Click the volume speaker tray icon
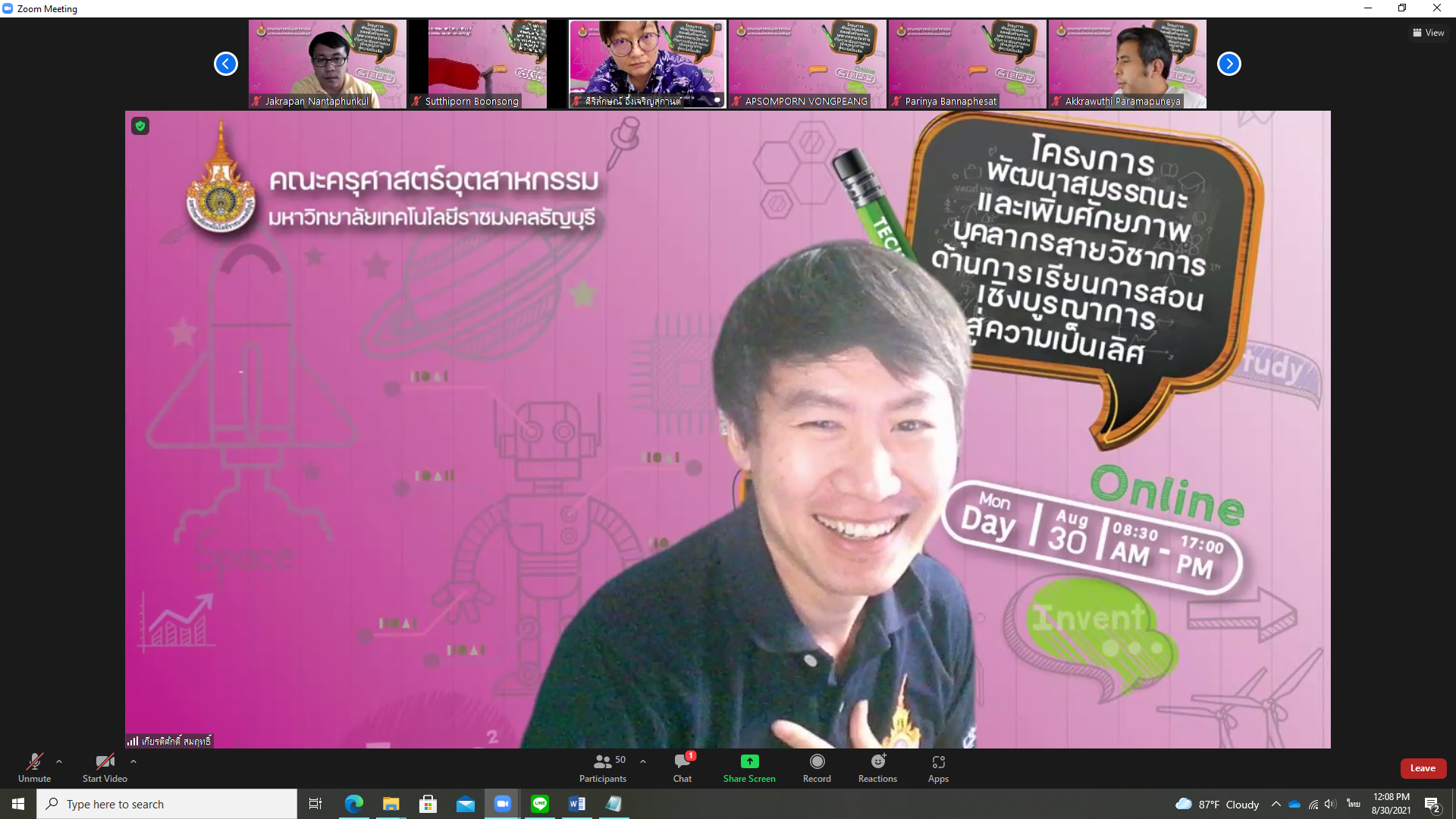The height and width of the screenshot is (819, 1456). click(x=1330, y=804)
